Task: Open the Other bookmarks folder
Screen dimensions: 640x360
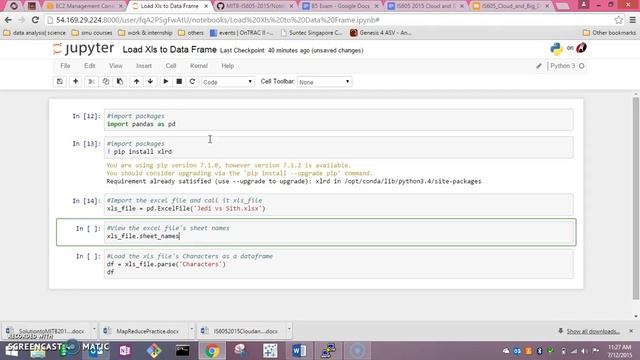Action: pyautogui.click(x=609, y=33)
